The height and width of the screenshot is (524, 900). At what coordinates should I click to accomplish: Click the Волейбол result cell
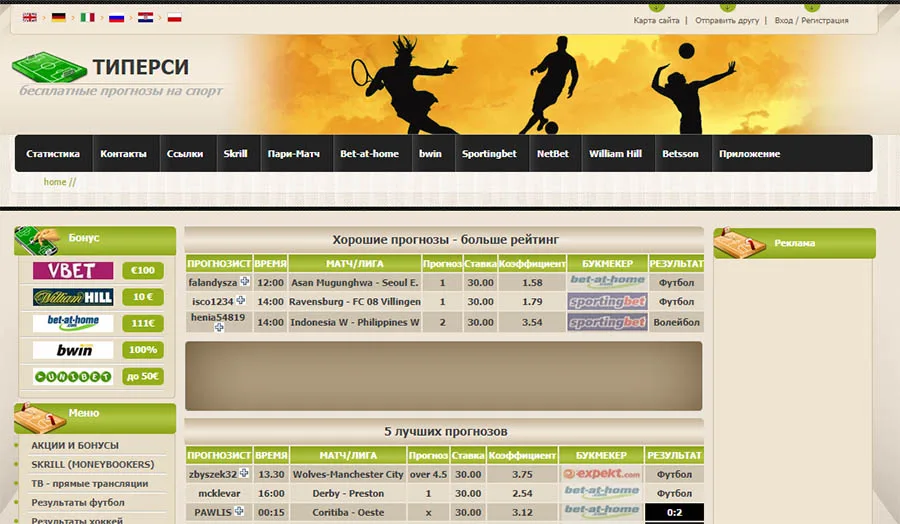pyautogui.click(x=676, y=322)
